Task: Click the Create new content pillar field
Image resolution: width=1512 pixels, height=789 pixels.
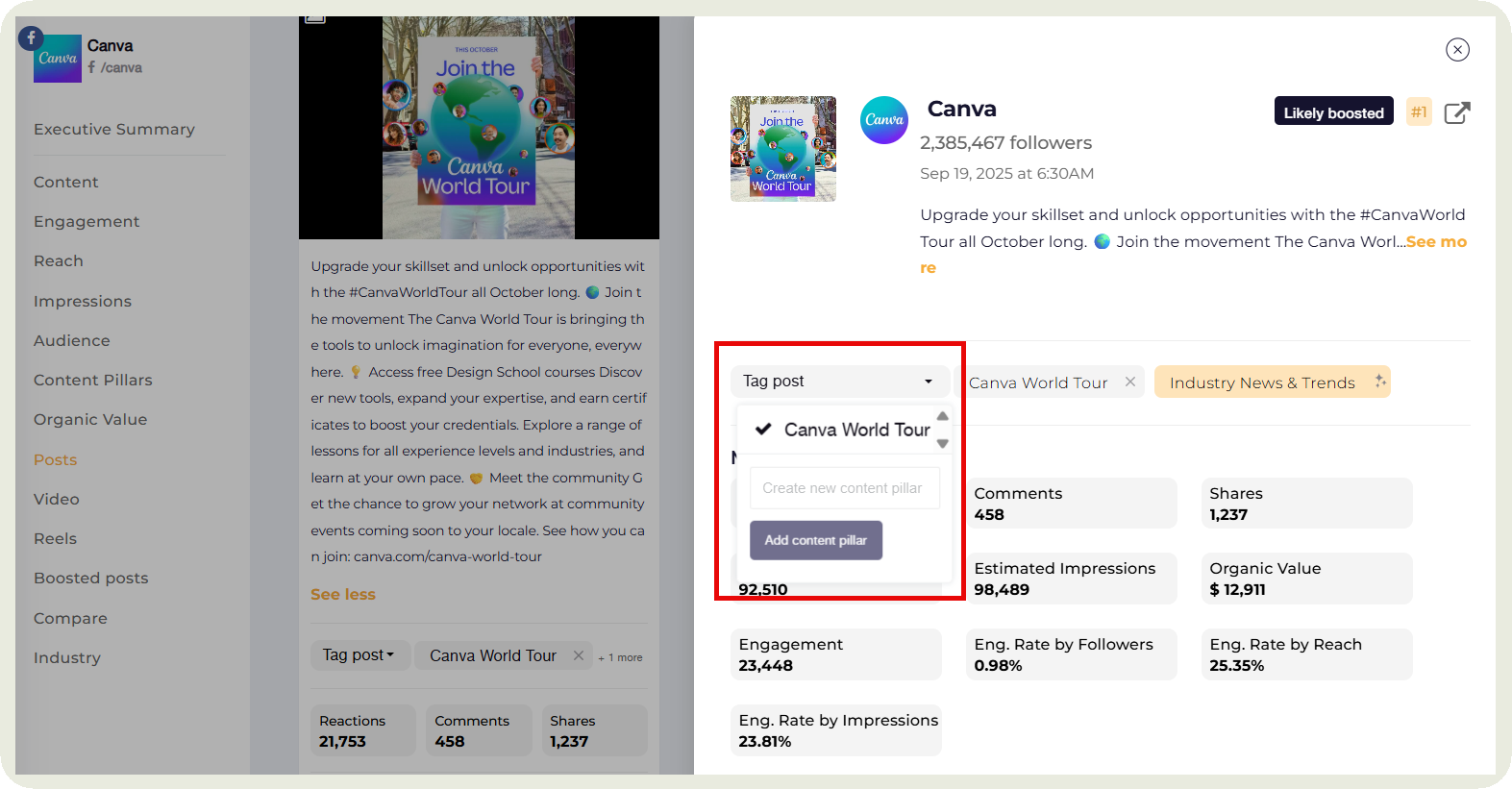Action: click(x=844, y=488)
